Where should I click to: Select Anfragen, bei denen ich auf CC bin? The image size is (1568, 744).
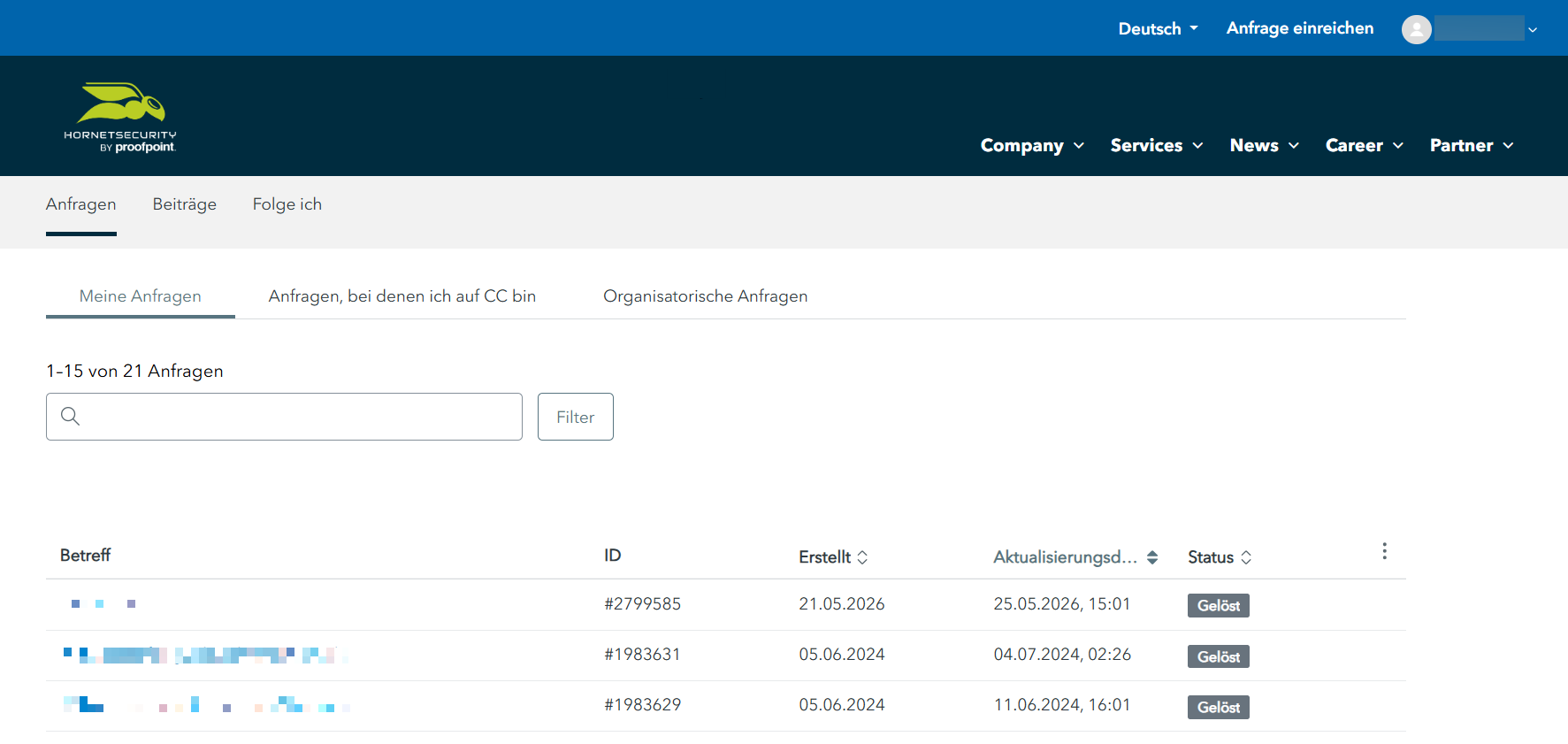tap(402, 296)
